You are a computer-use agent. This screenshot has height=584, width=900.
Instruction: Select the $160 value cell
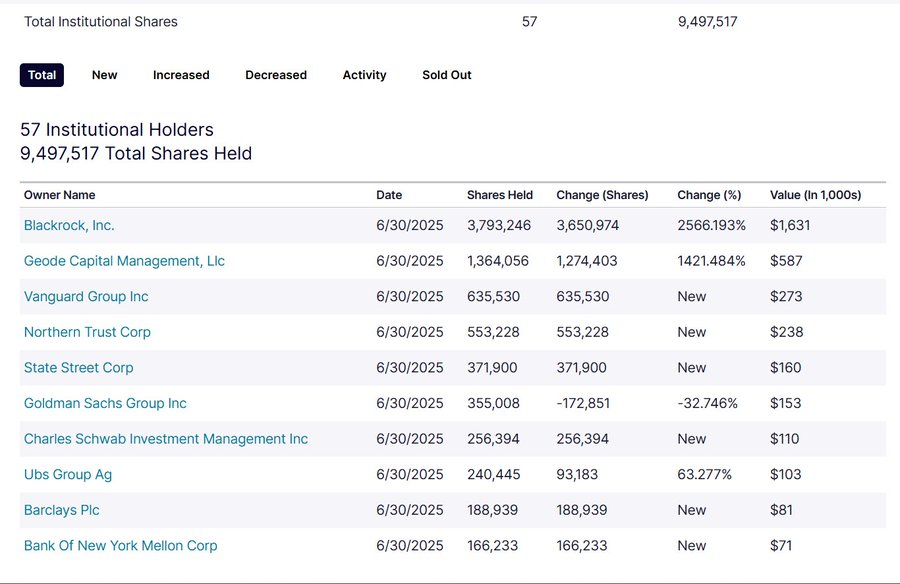(785, 368)
